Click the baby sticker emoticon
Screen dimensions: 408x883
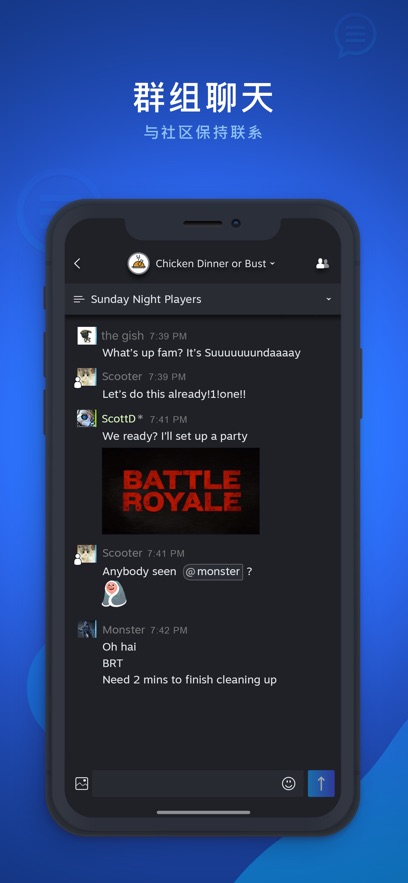point(114,594)
